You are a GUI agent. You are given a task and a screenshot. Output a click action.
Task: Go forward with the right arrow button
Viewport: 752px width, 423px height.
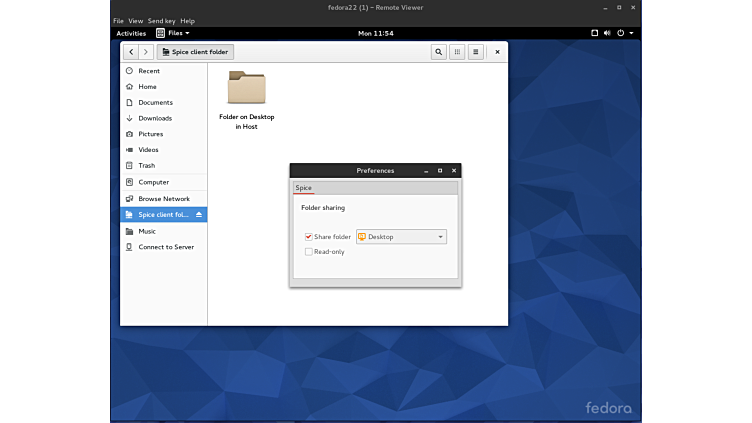146,52
